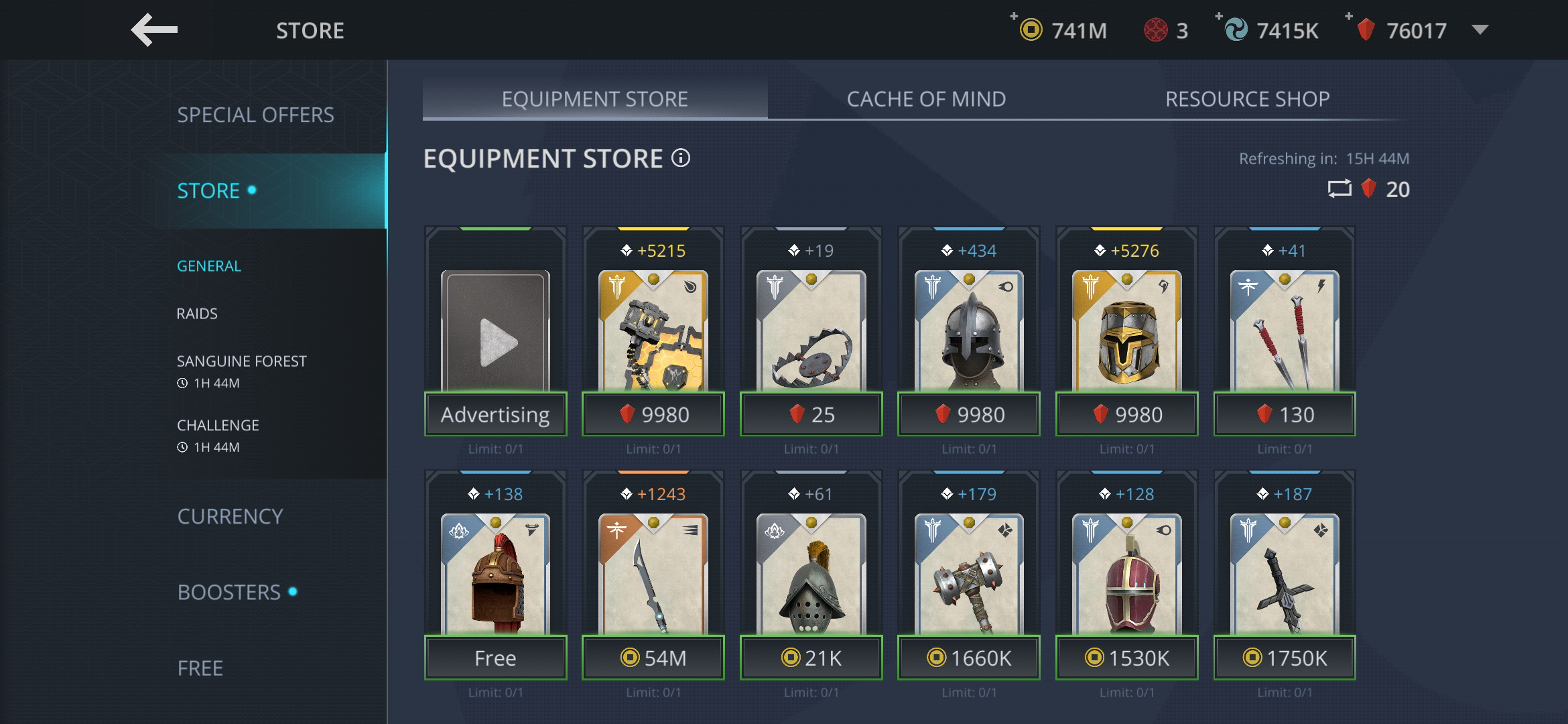Add more gold coins via plus icon

(x=1015, y=16)
